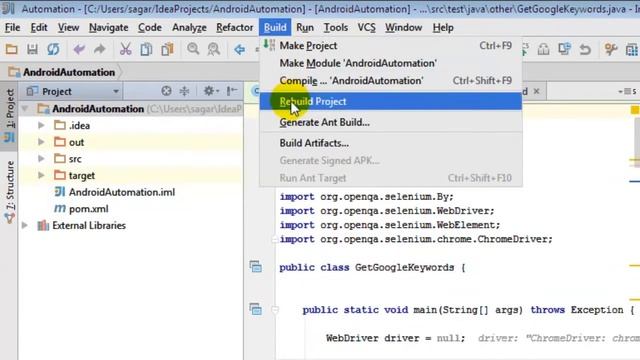This screenshot has width=640, height=360.
Task: Click the VCS compare-with-clock toolbar icon
Action: click(x=564, y=50)
